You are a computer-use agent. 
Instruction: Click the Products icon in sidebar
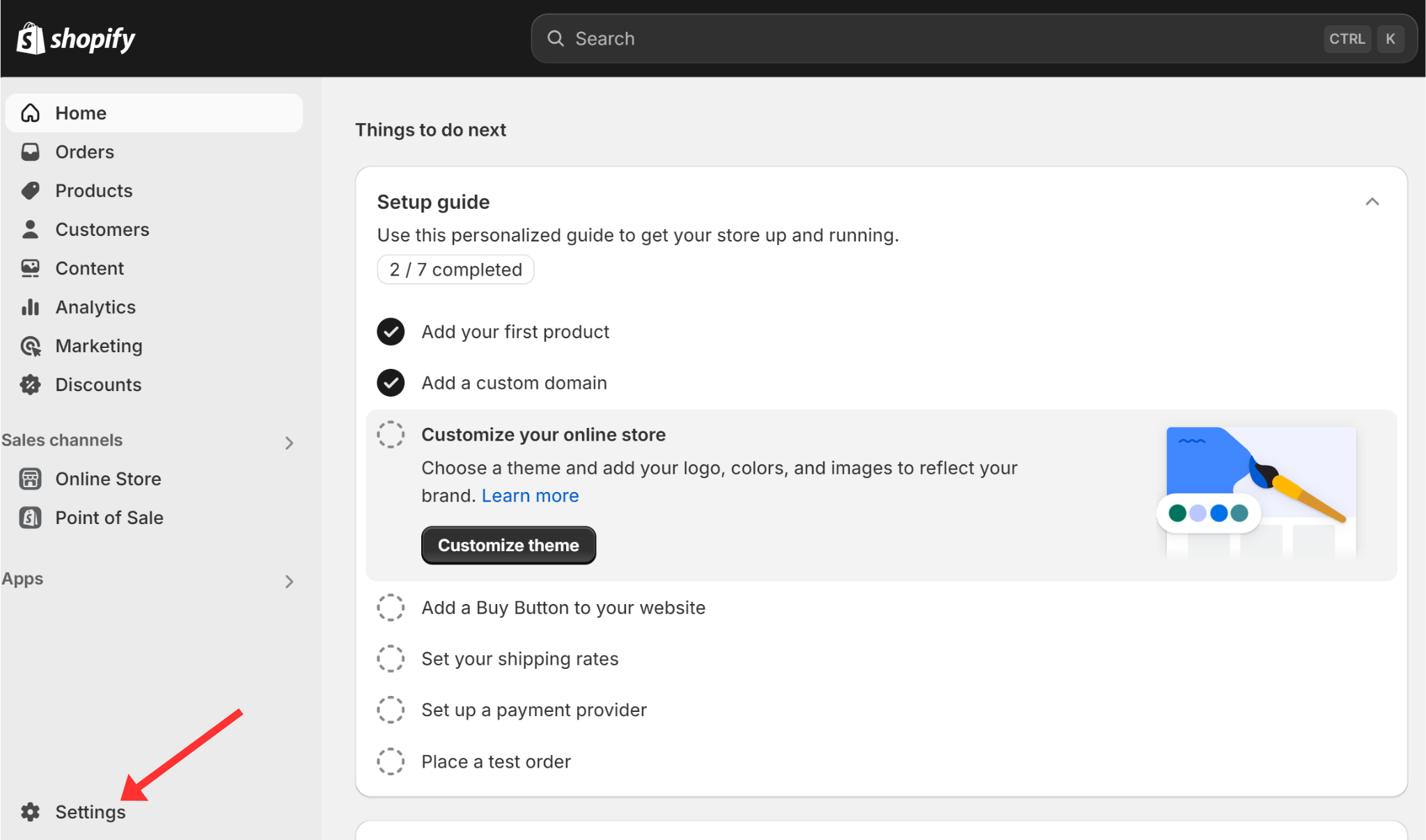(x=31, y=190)
